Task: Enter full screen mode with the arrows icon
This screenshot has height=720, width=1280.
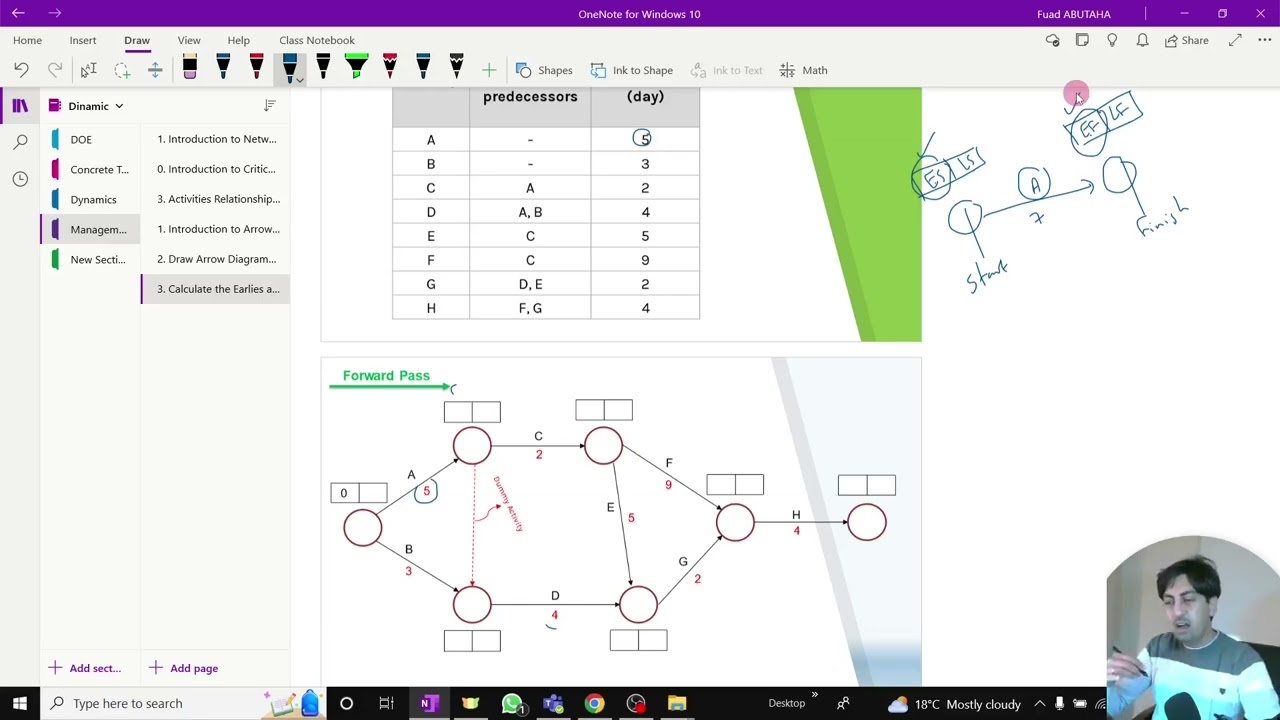Action: (x=1235, y=40)
